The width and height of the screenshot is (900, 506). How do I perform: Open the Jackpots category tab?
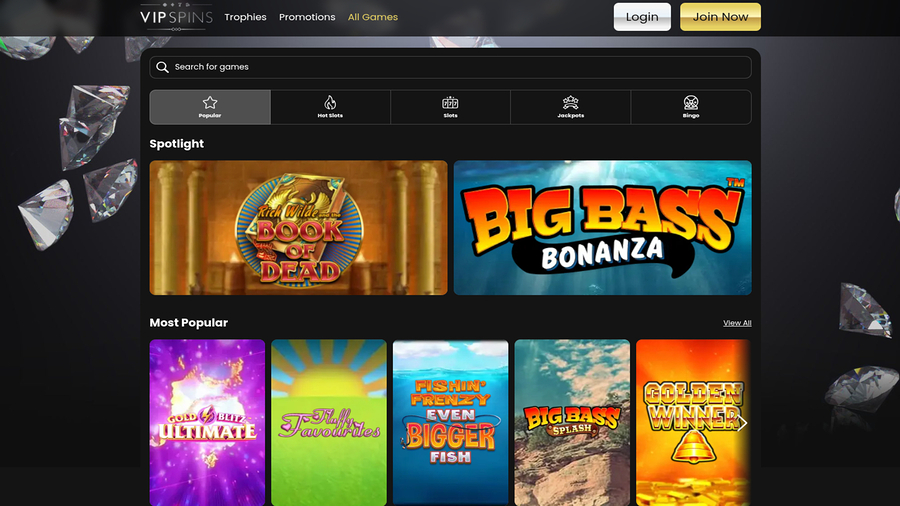click(x=571, y=107)
